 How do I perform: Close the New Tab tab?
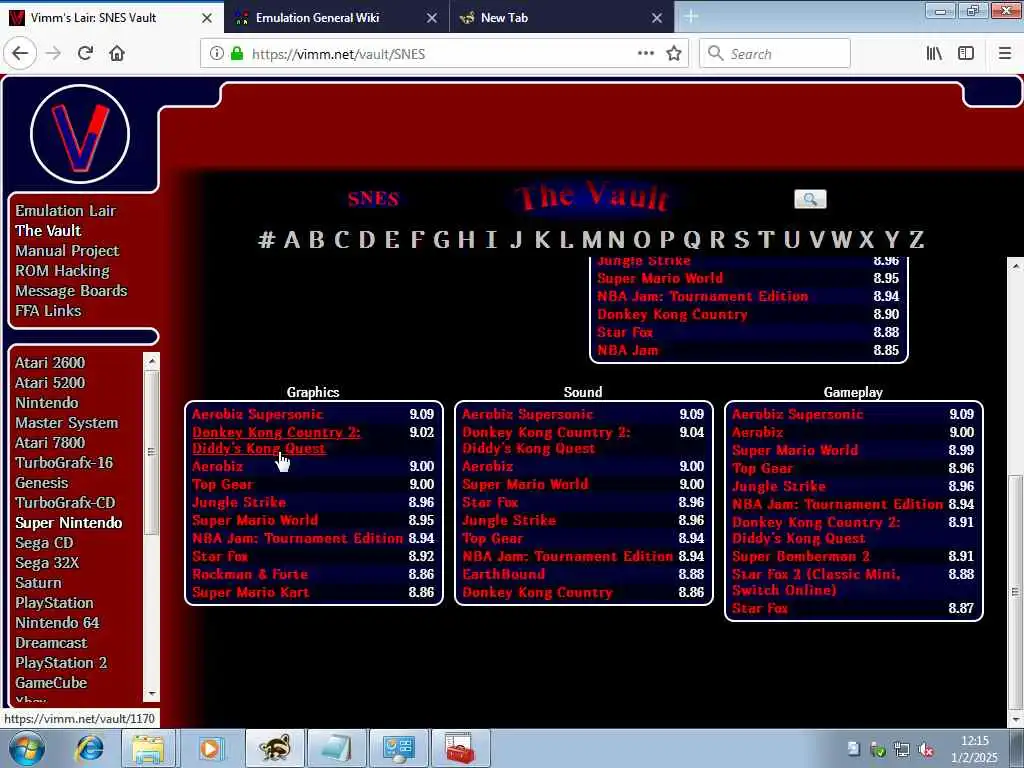(657, 18)
